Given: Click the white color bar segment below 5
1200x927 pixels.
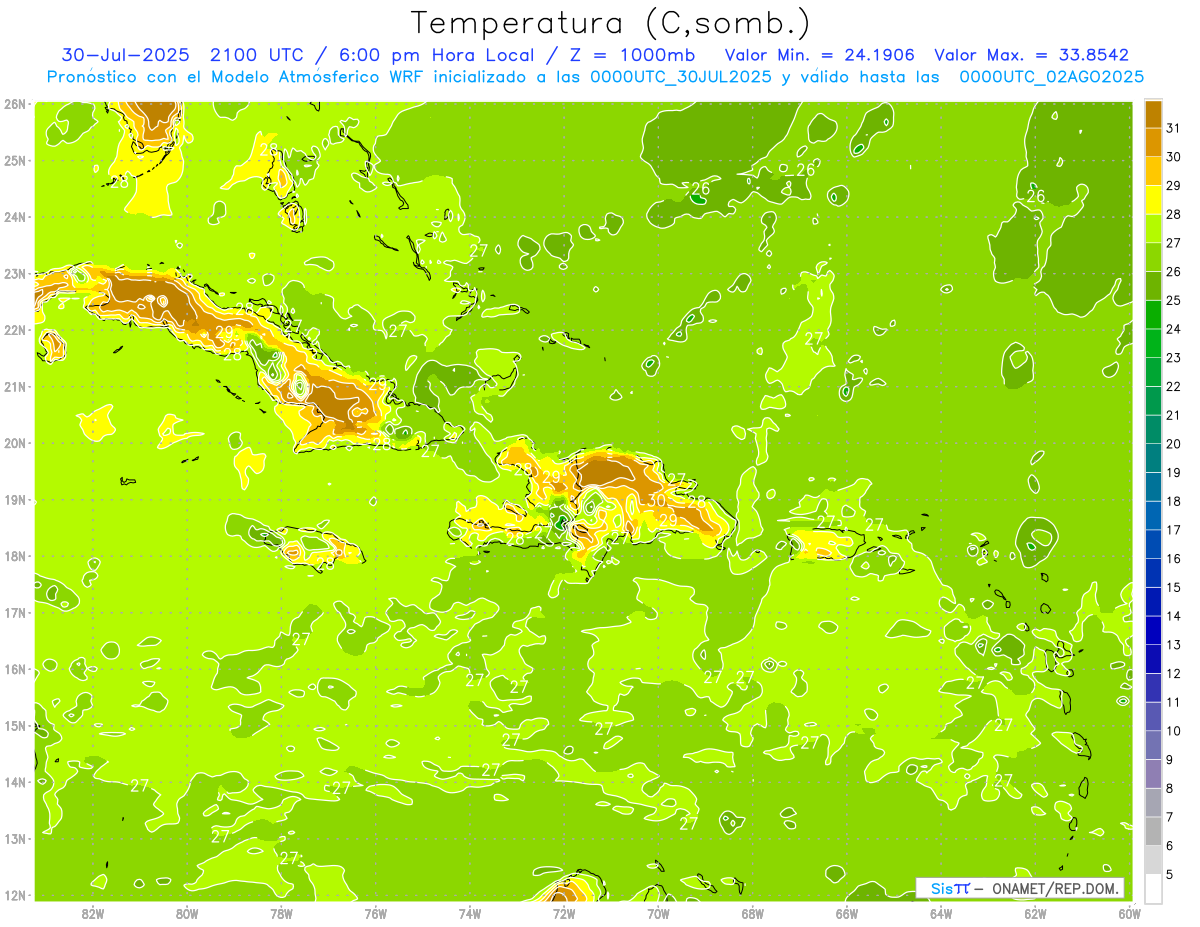Looking at the screenshot, I should 1153,888.
